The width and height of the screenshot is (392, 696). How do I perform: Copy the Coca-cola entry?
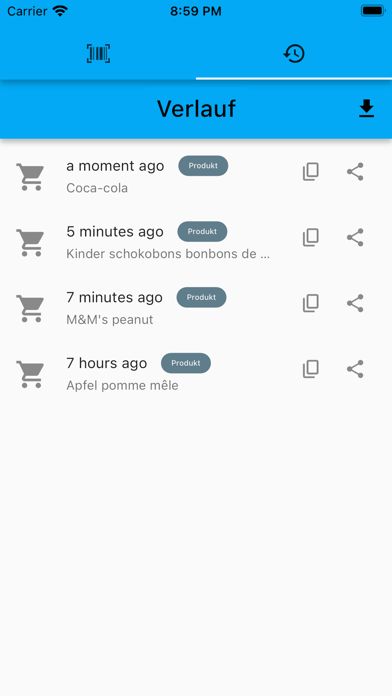(311, 172)
